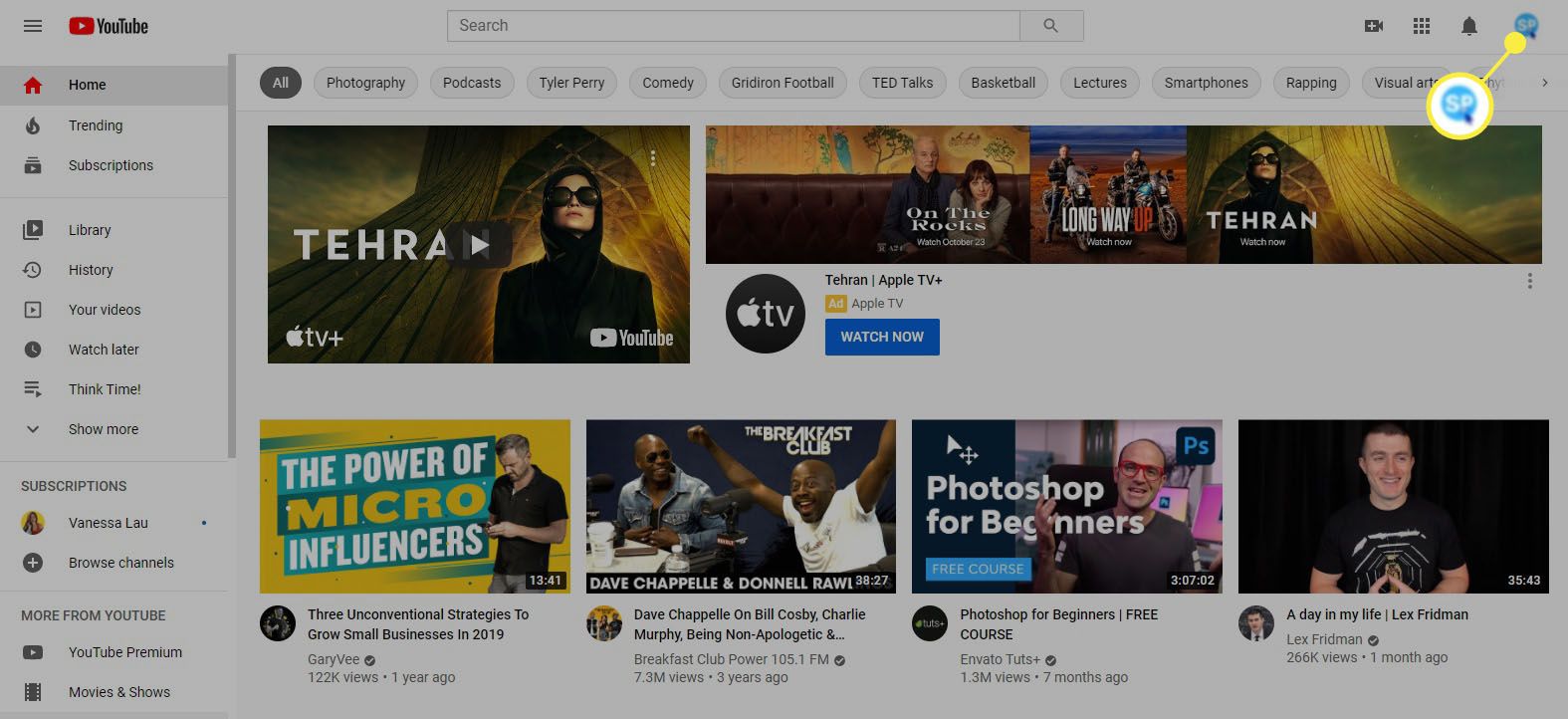Open Breakfast Club Power 105.1 FM link
The height and width of the screenshot is (719, 1568).
pos(732,659)
